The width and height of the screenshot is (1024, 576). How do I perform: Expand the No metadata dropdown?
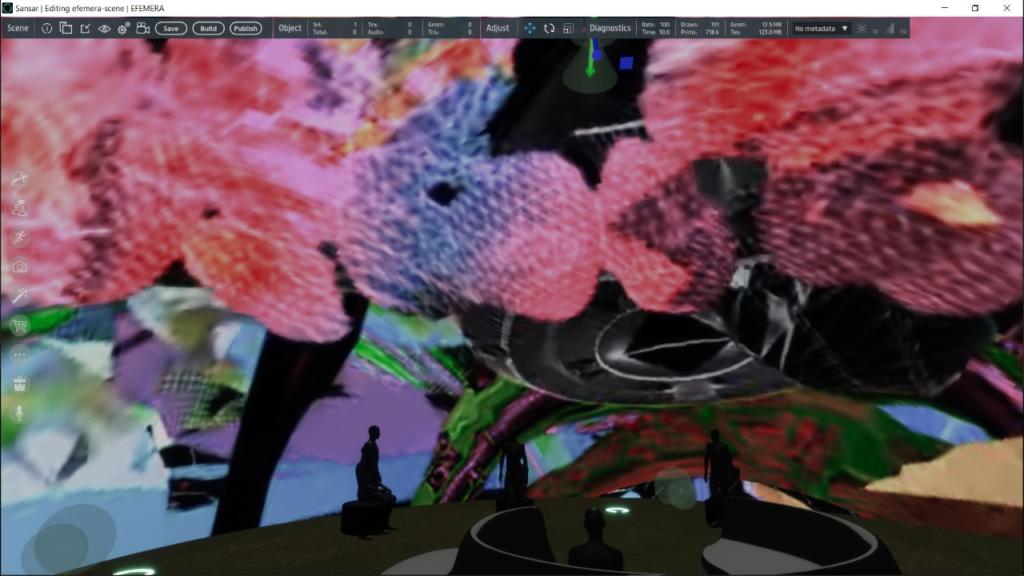pyautogui.click(x=821, y=28)
